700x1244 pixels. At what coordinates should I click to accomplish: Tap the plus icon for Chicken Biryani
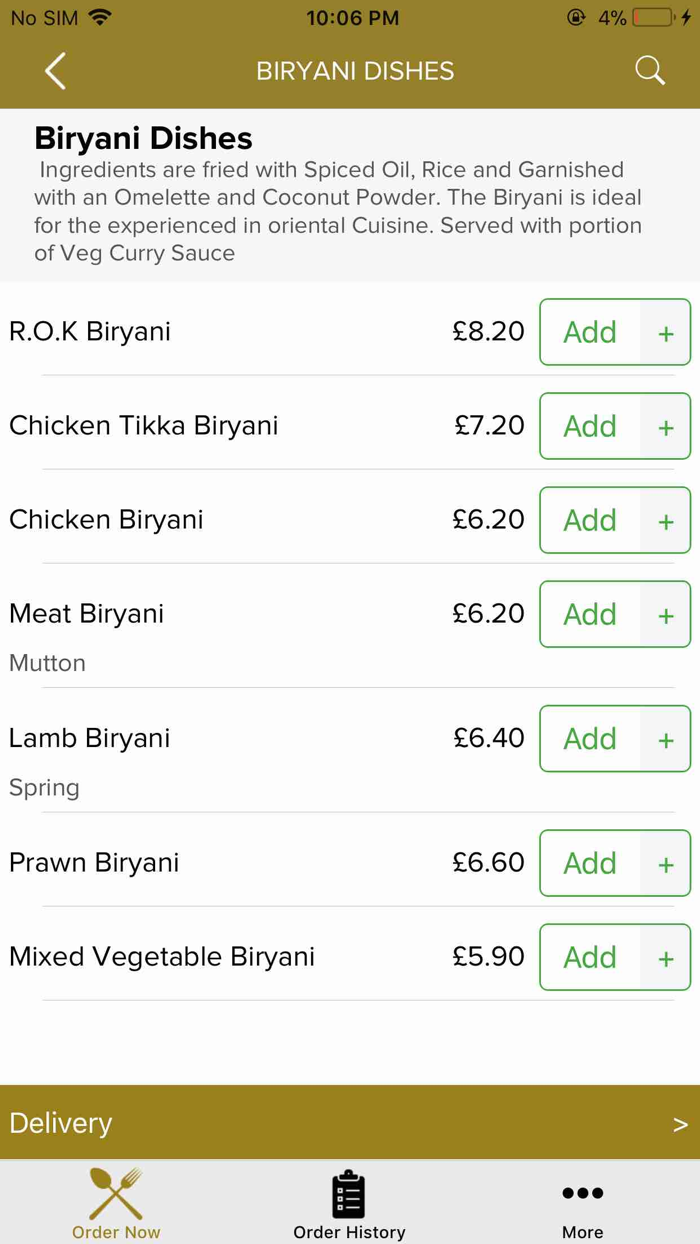pyautogui.click(x=666, y=521)
